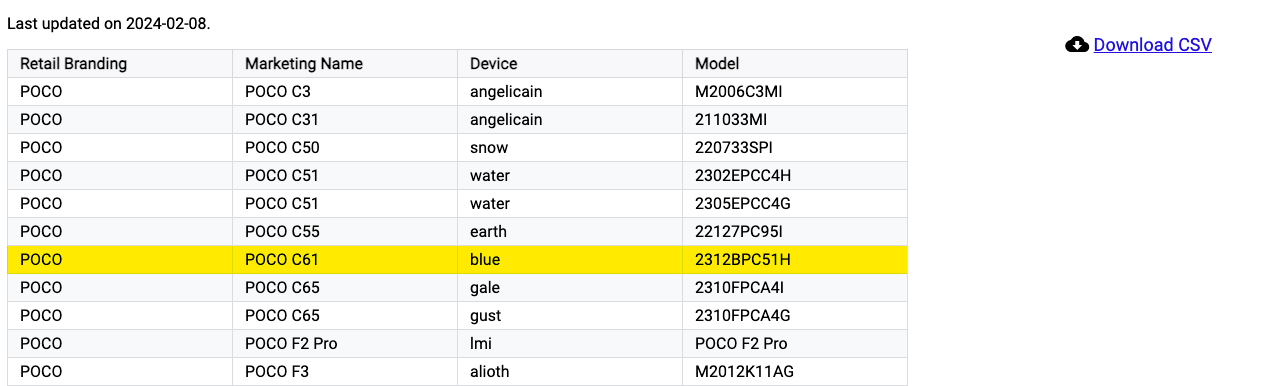Select the alioth device cell
The height and width of the screenshot is (386, 1261).
570,372
